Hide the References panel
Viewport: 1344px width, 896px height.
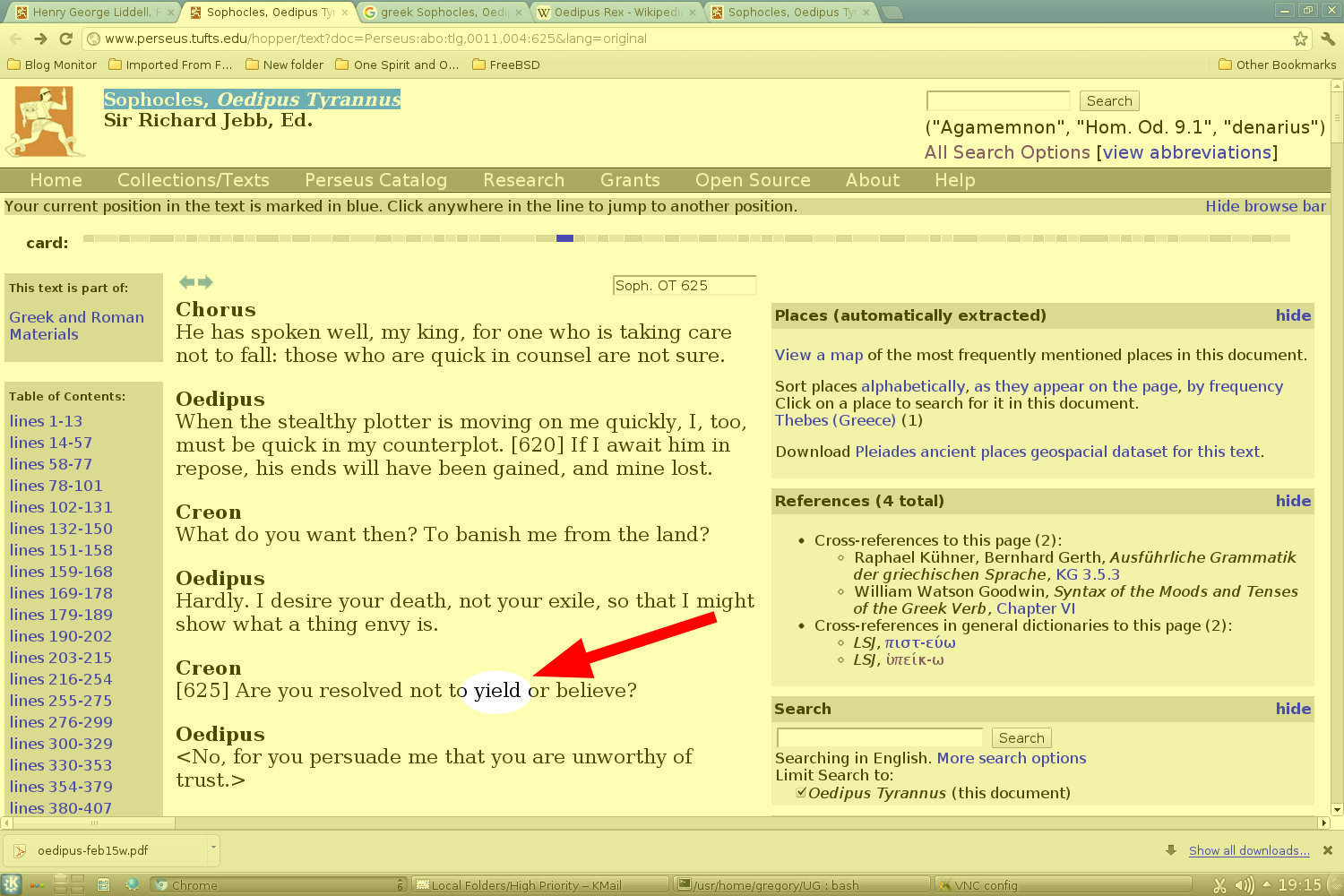point(1293,501)
